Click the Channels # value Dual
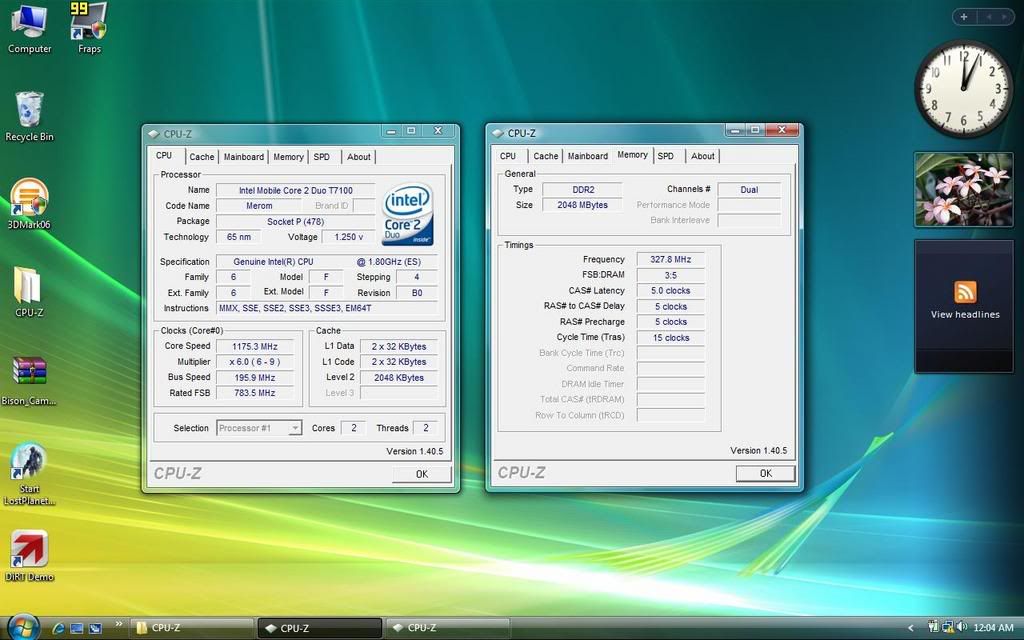Screen dimensions: 1024x640 pos(749,189)
